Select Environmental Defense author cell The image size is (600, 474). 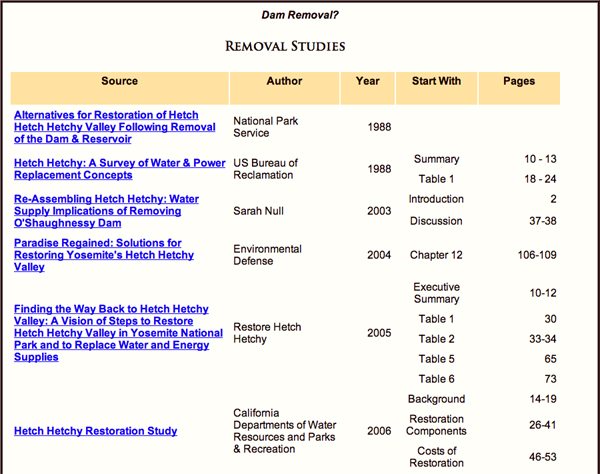(x=267, y=255)
